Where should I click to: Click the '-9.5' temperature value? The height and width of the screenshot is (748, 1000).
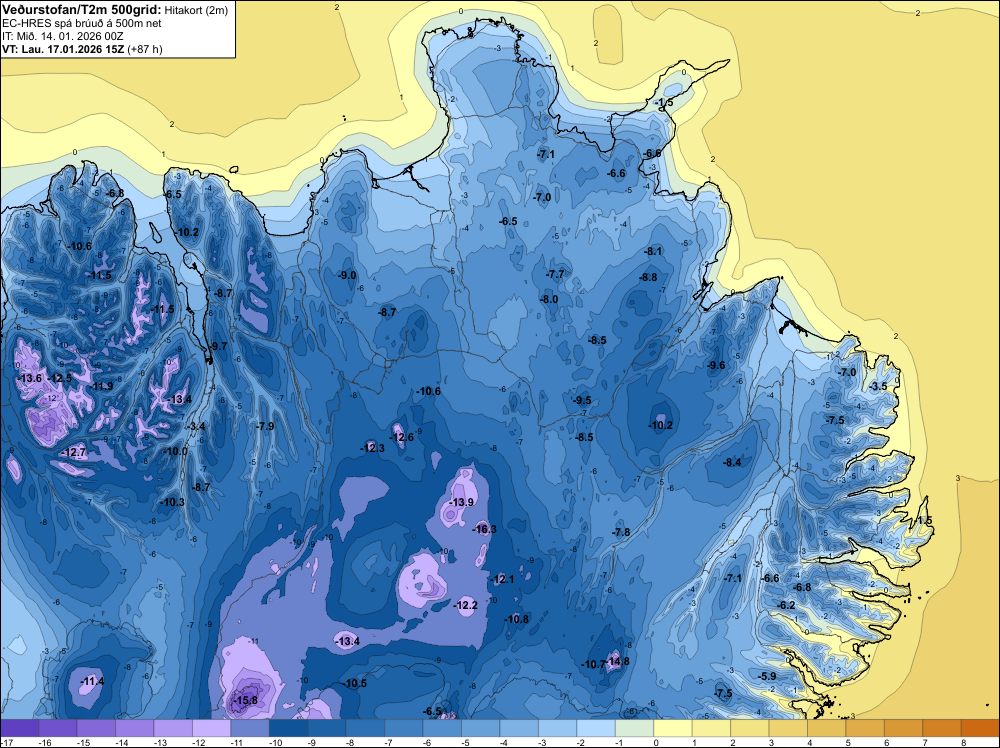[582, 400]
